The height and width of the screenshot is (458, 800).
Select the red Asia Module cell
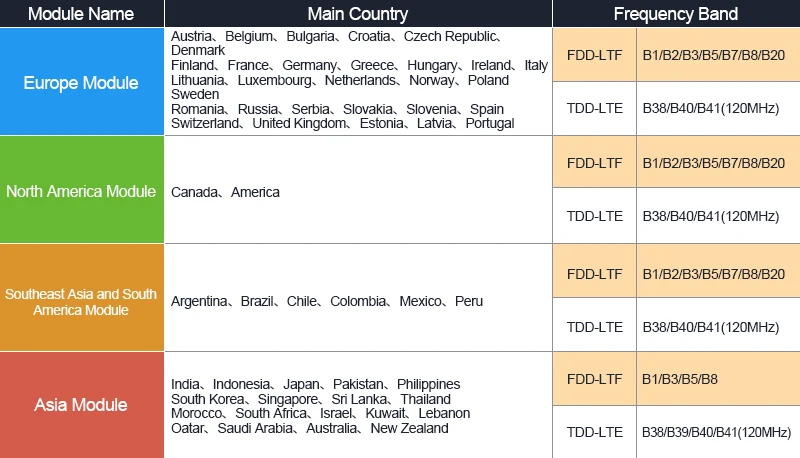pyautogui.click(x=82, y=405)
